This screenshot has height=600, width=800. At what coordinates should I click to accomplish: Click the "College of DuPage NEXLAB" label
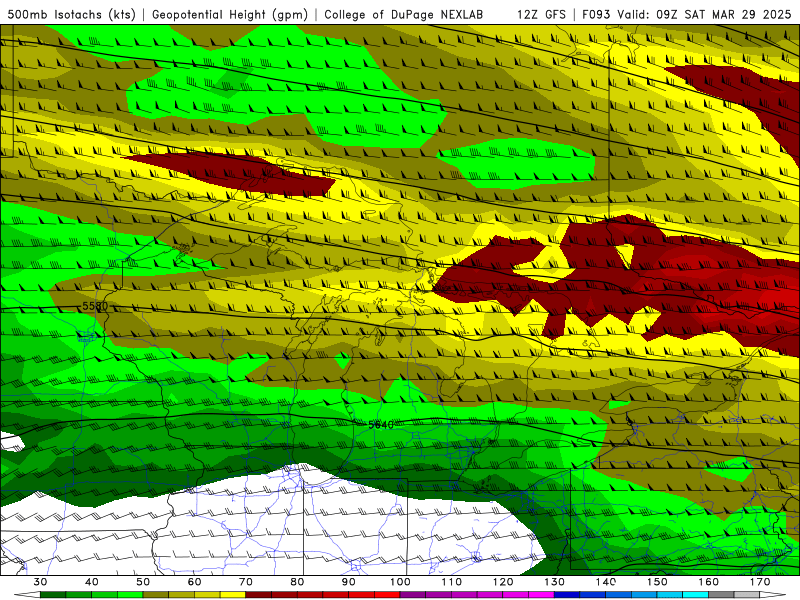click(x=404, y=15)
